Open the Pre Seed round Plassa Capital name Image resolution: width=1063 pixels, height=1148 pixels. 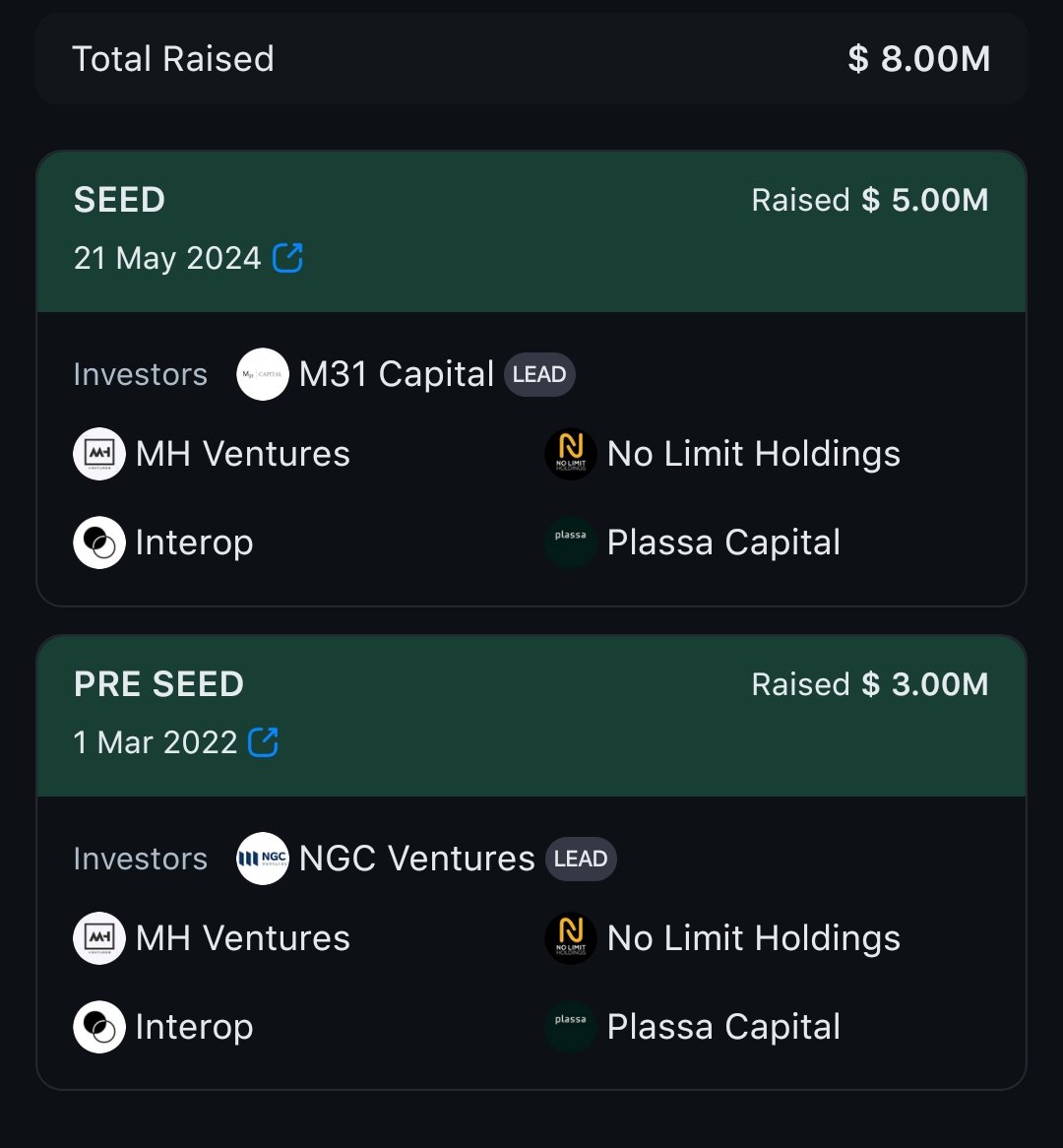[723, 1027]
